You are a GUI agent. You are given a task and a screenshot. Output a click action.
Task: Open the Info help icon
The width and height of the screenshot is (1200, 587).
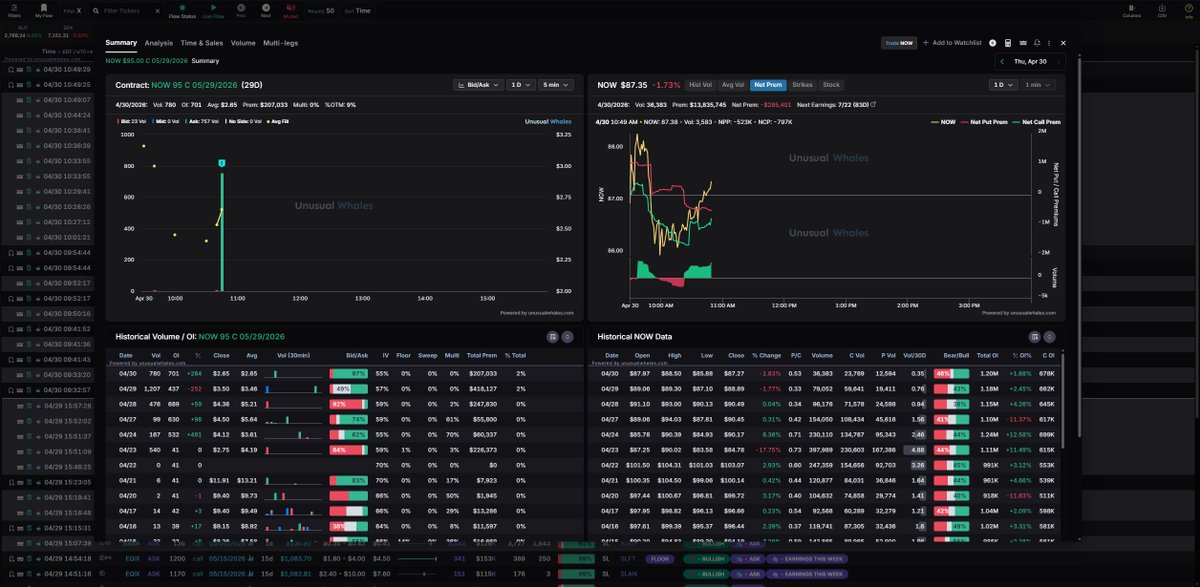point(1188,11)
